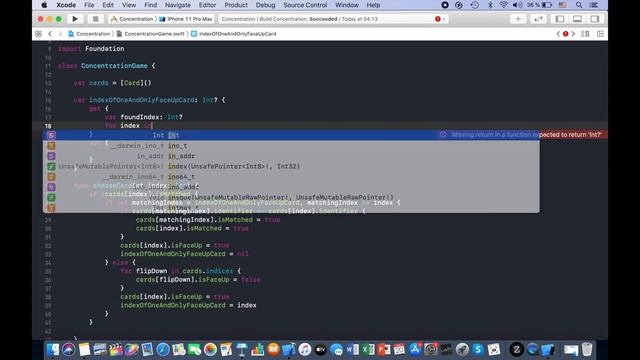
Task: Click the foundIndex variable declaration
Action: coord(143,117)
